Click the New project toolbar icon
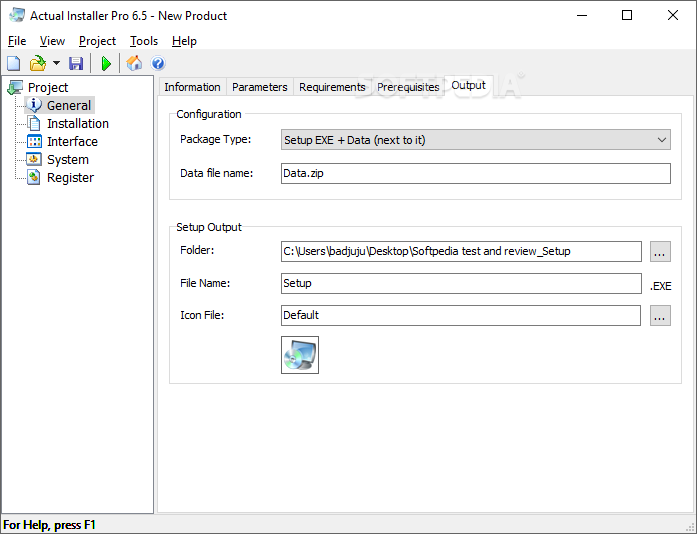697x534 pixels. [x=14, y=64]
